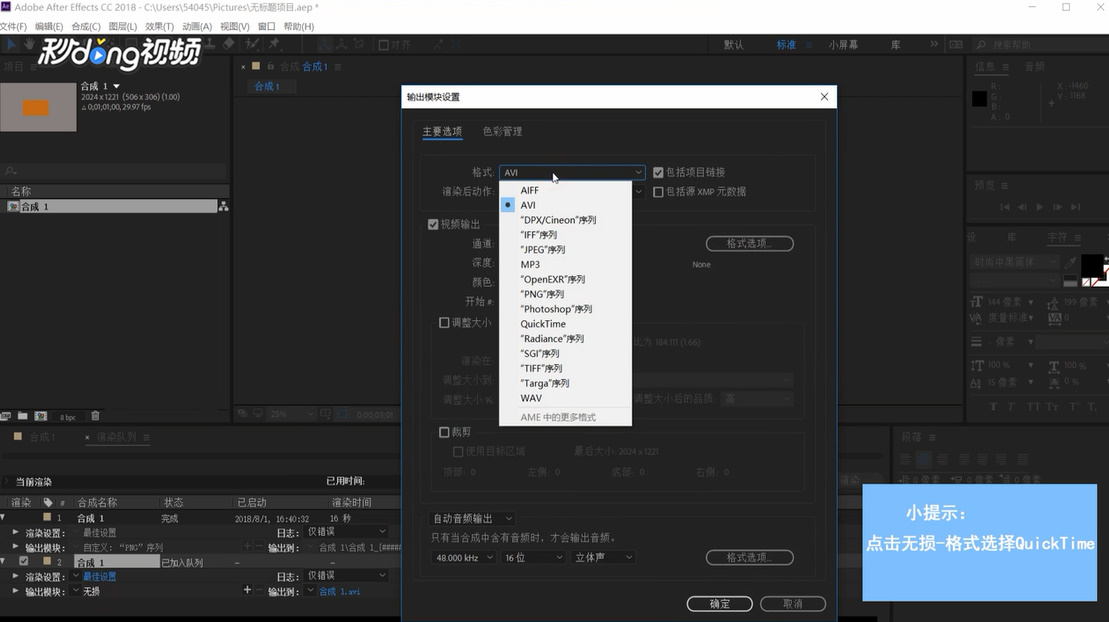
Task: Click the black color swatch in info panel
Action: click(x=980, y=99)
